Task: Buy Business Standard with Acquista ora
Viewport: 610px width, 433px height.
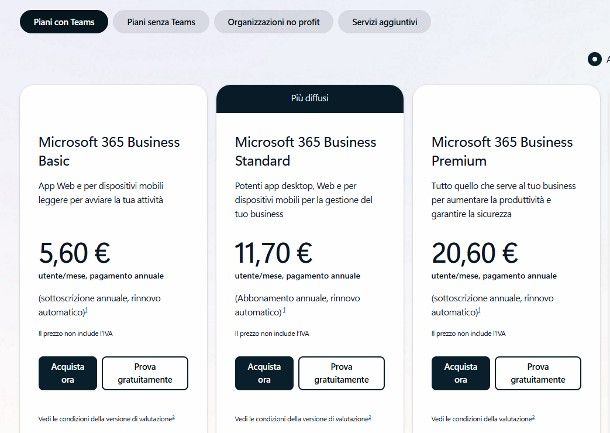Action: [264, 373]
